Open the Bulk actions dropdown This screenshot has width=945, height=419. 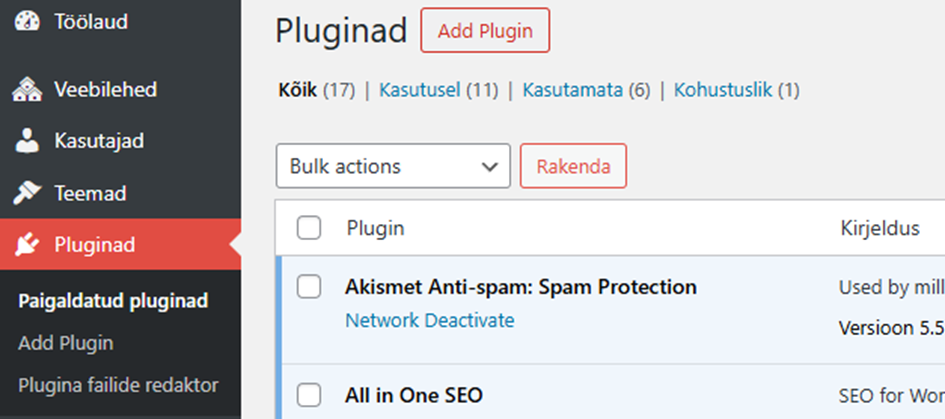tap(393, 166)
